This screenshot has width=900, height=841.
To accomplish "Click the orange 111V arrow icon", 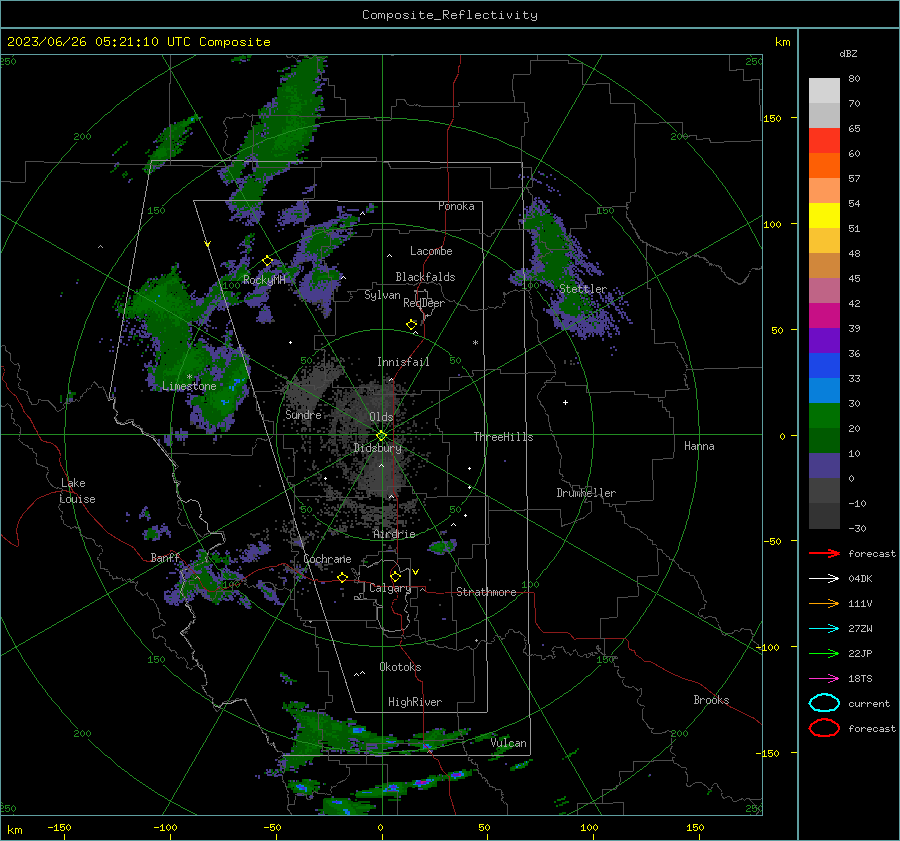I will (824, 603).
